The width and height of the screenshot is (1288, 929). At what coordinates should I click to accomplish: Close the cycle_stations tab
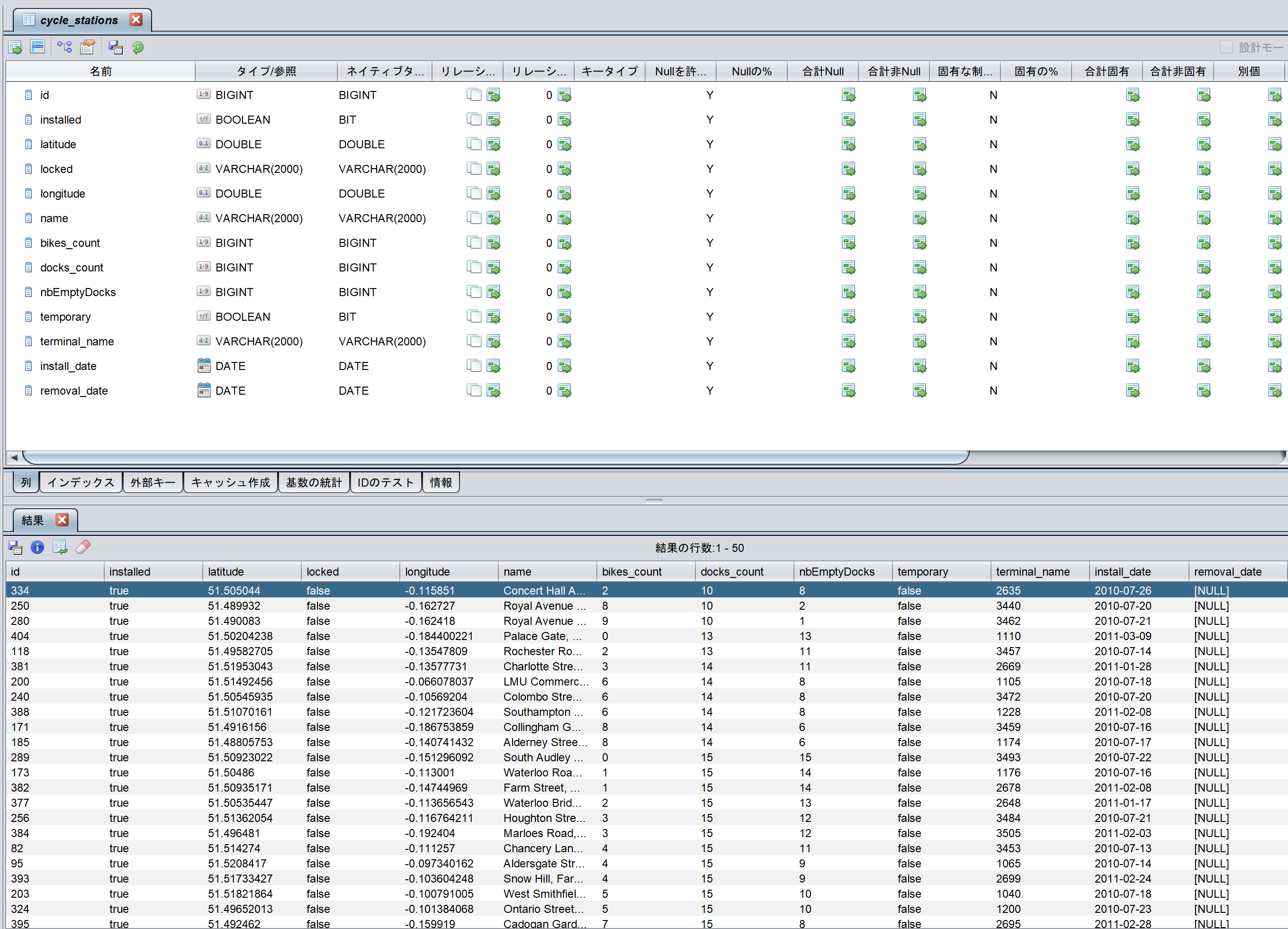pos(136,20)
